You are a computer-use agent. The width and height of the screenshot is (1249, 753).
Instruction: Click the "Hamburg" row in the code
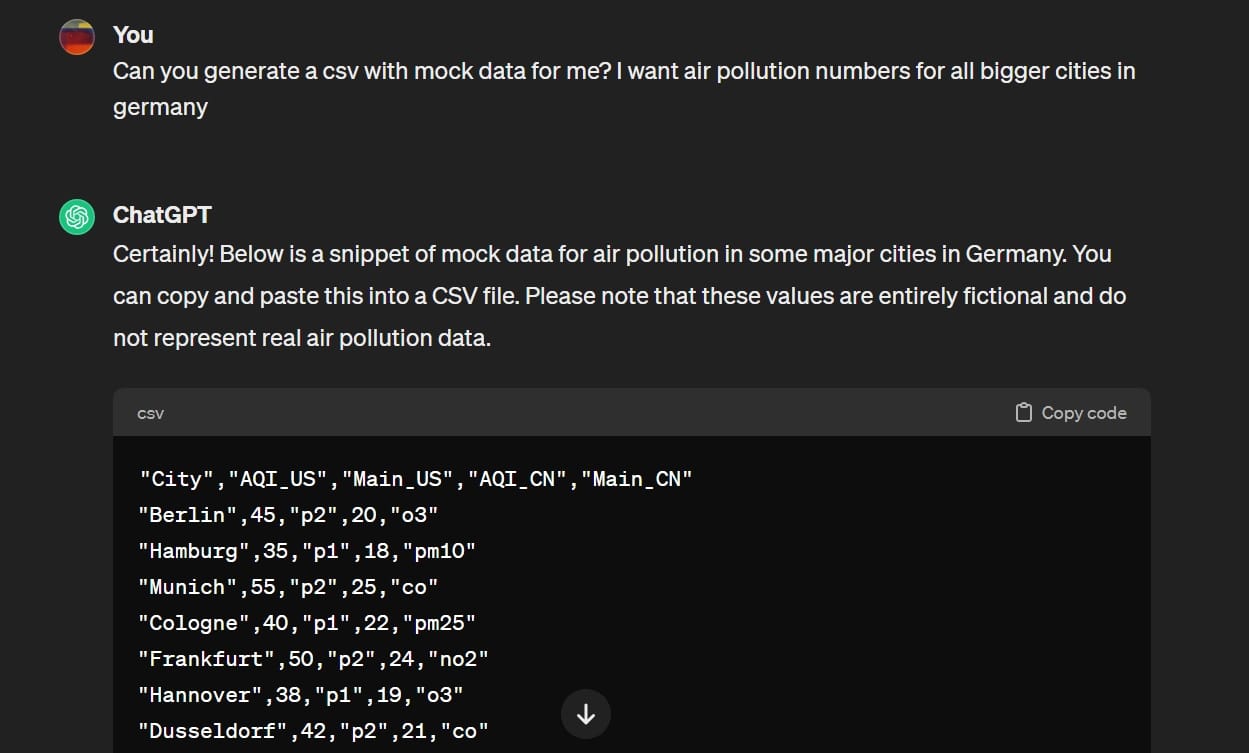(306, 551)
